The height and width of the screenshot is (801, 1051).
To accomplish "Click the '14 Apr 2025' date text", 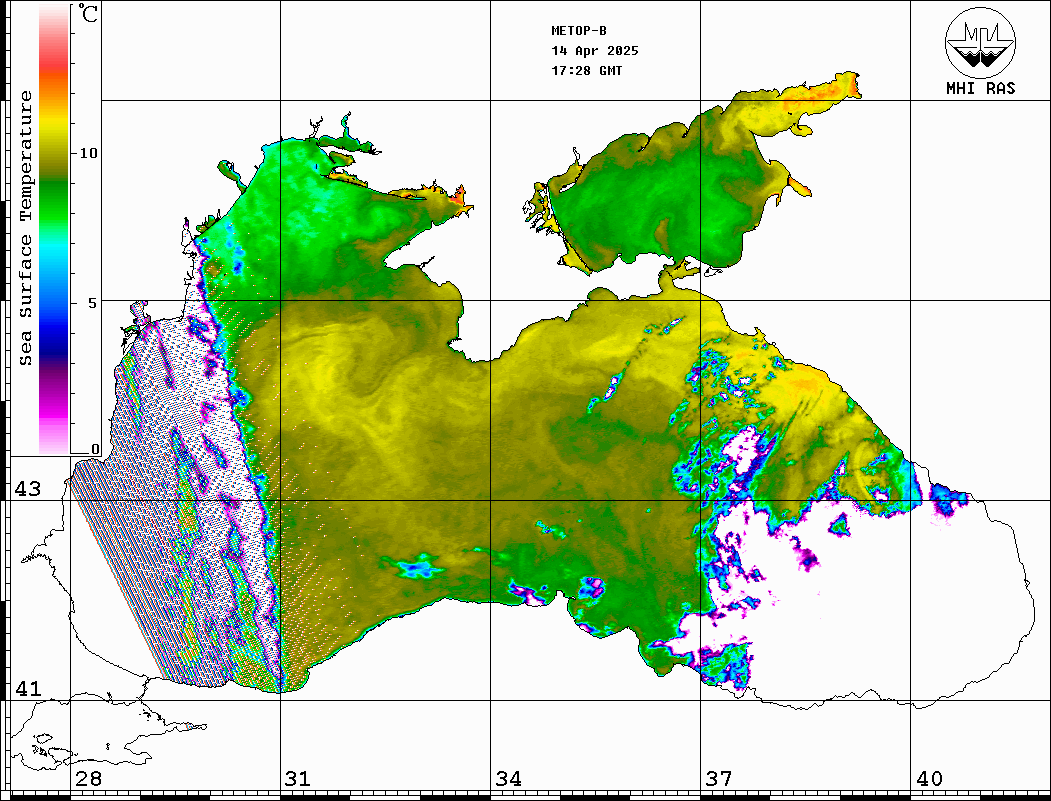I will [595, 51].
